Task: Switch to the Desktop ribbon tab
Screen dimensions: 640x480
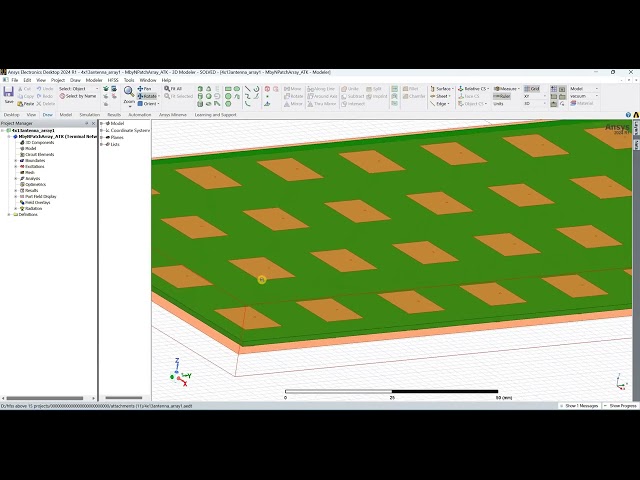Action: tap(11, 115)
